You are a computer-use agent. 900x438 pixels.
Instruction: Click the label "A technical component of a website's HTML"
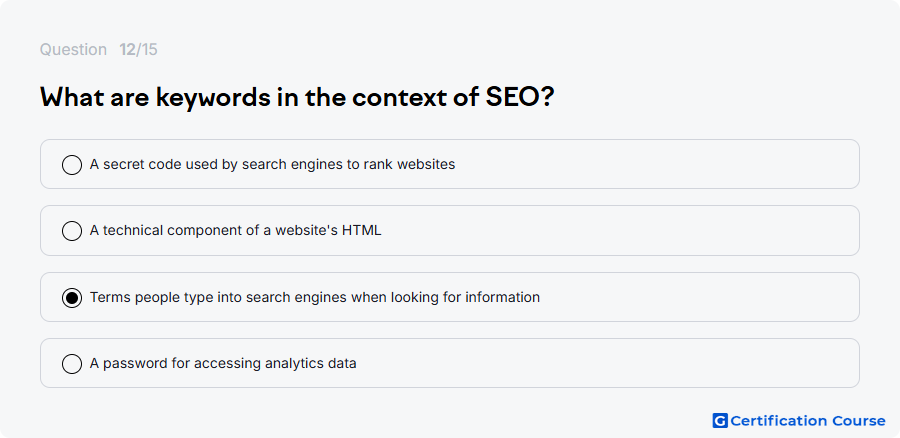pos(235,230)
